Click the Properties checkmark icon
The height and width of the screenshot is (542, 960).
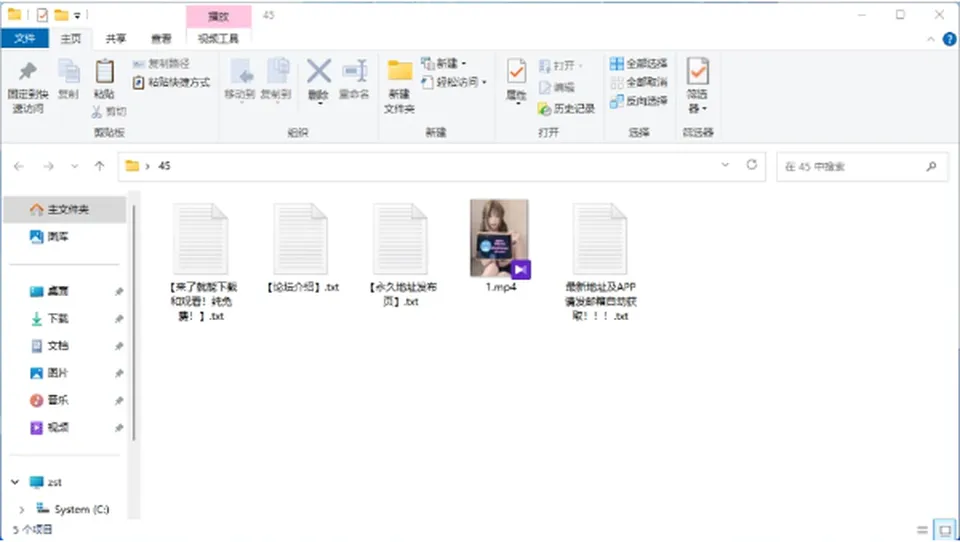pos(517,72)
